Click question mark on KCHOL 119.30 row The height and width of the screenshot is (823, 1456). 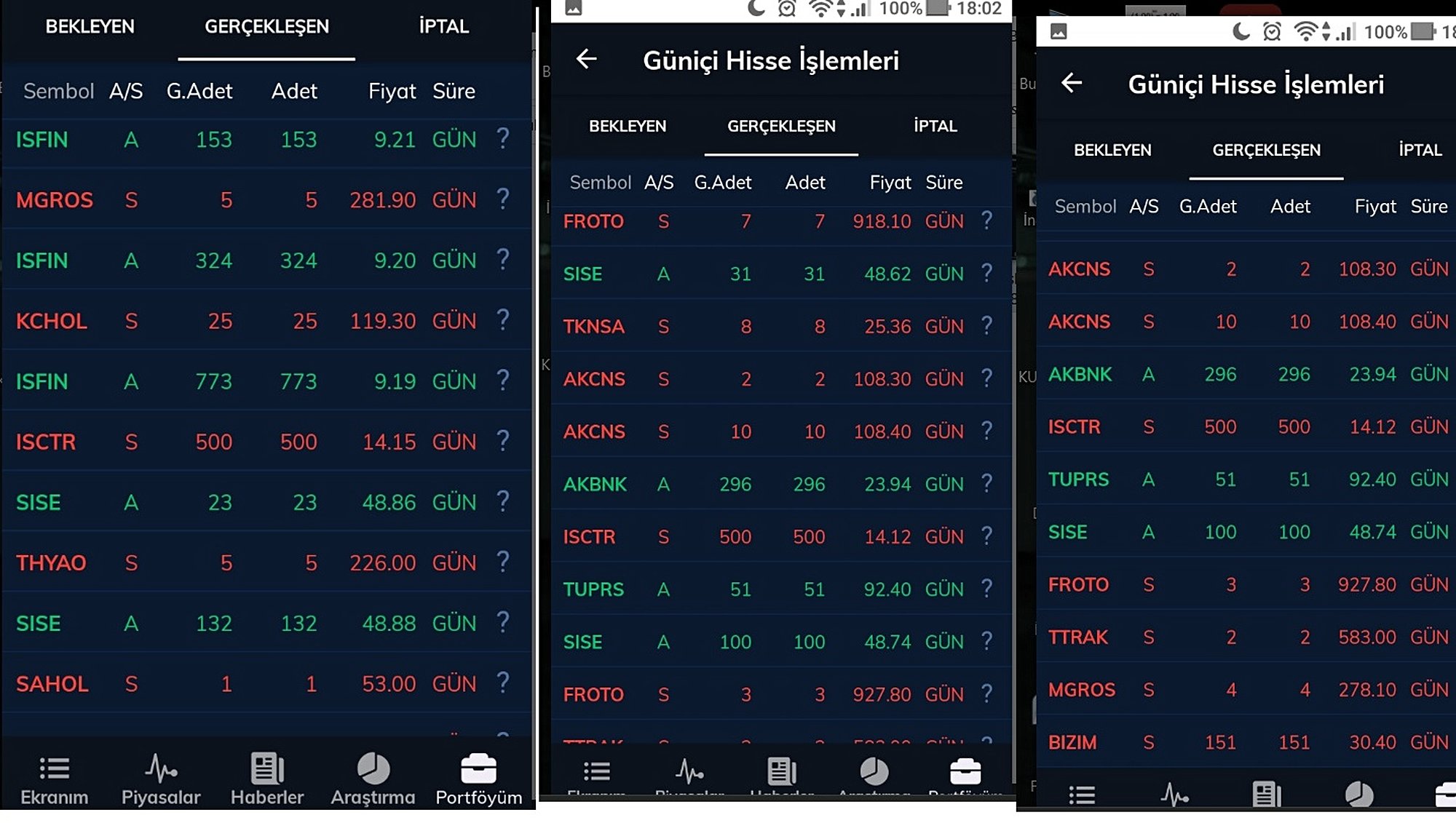click(x=503, y=319)
